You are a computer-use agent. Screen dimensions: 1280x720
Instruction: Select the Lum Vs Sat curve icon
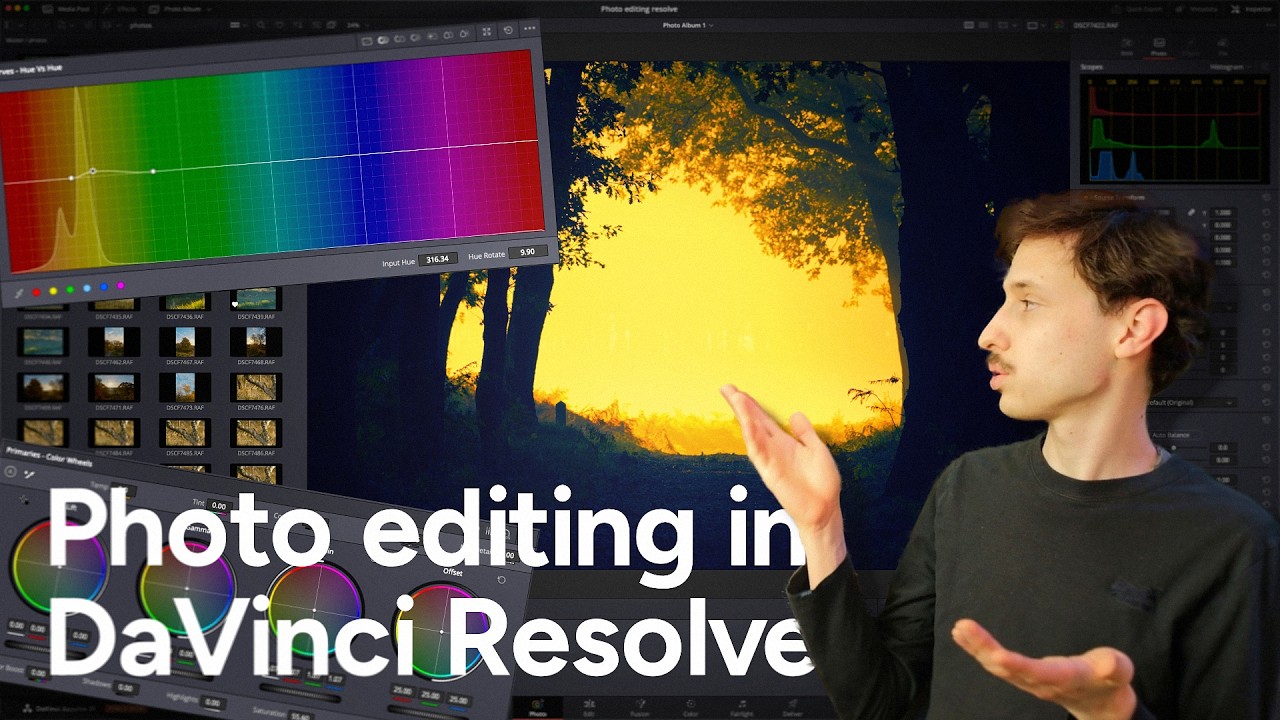click(x=432, y=37)
